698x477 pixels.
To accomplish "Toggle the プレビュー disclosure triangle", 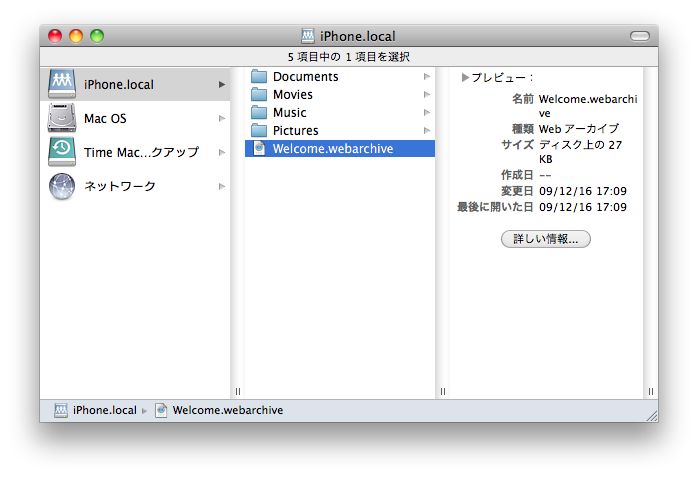I will tap(465, 77).
